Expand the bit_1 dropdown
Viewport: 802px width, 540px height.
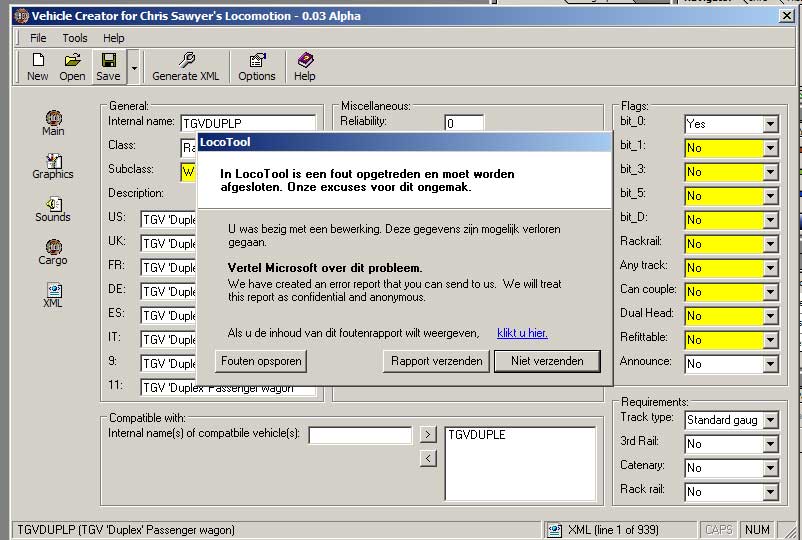[770, 148]
